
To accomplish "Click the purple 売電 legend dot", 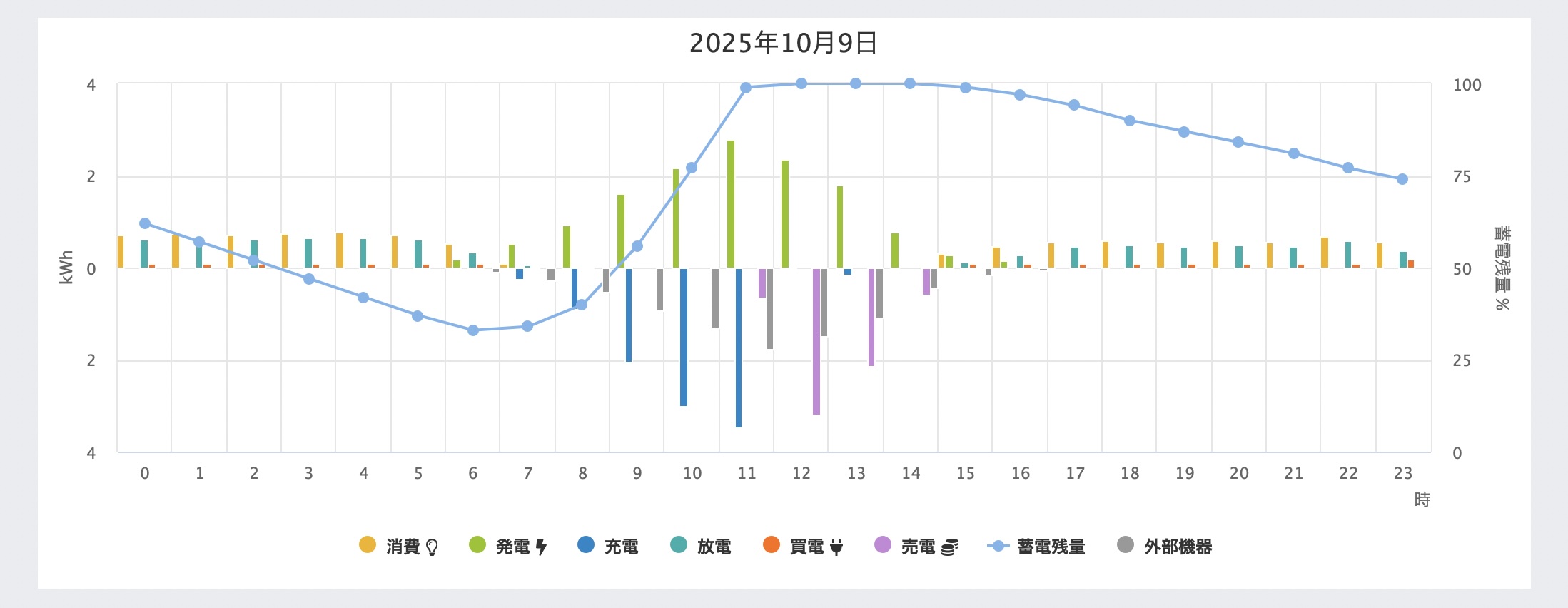I will point(883,545).
